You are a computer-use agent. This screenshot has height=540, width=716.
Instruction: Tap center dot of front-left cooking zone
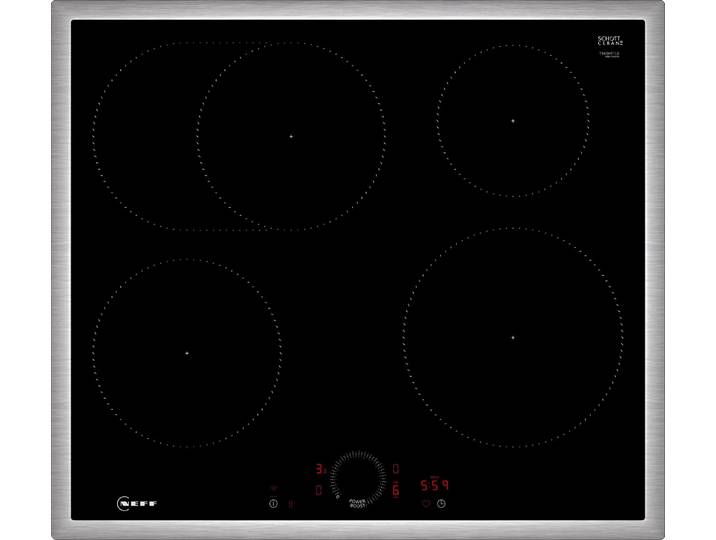point(187,353)
